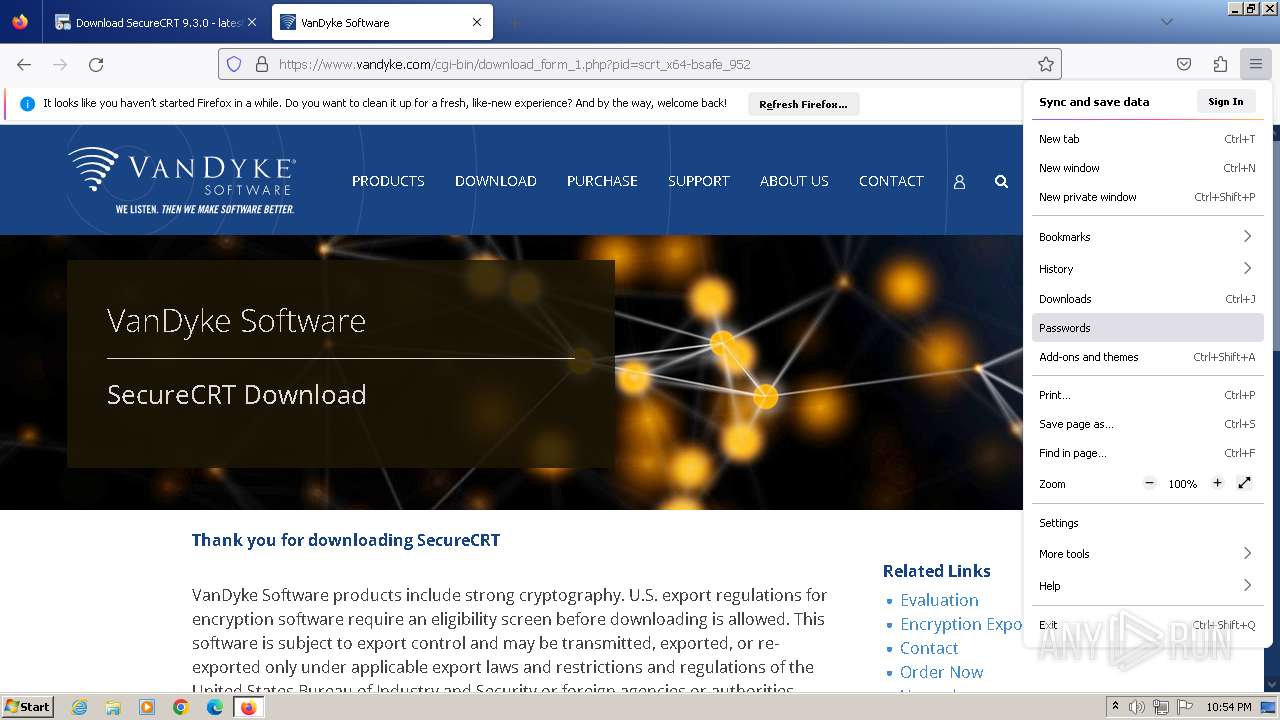This screenshot has height=720, width=1280.
Task: Click the Refresh Firefox button
Action: click(803, 104)
